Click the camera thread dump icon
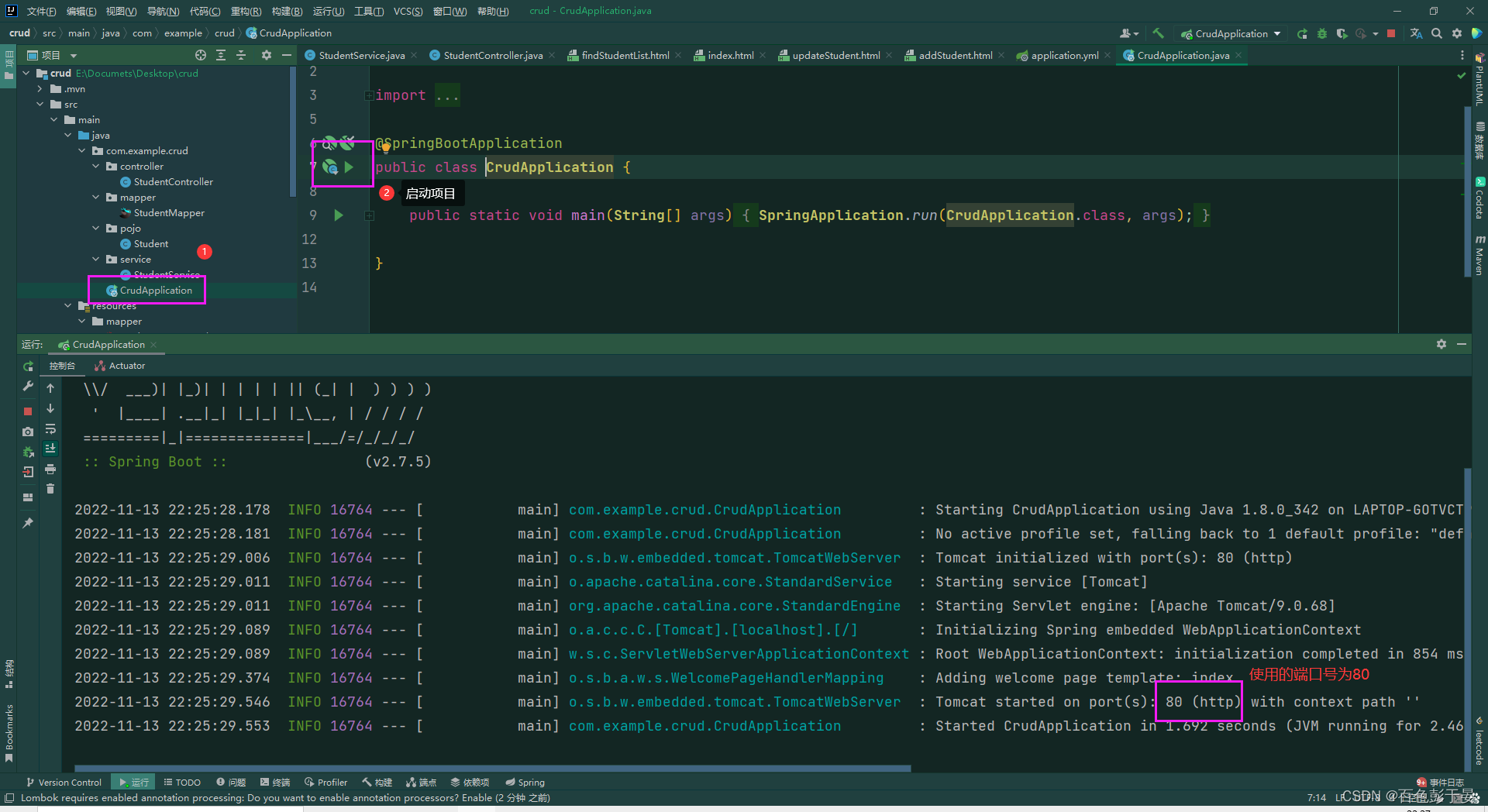Viewport: 1488px width, 812px height. 28,432
